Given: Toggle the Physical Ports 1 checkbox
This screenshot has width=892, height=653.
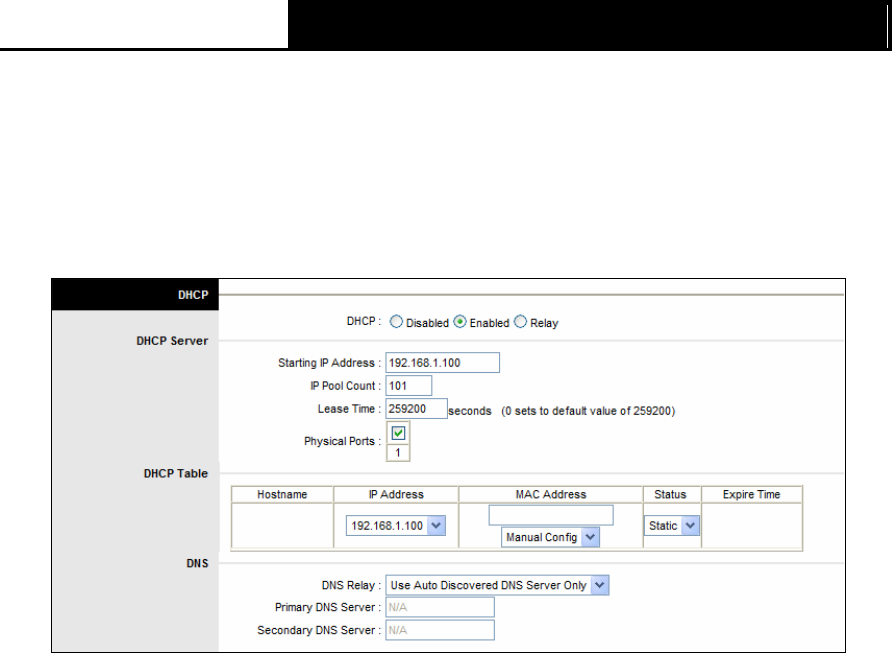Looking at the screenshot, I should 398,433.
